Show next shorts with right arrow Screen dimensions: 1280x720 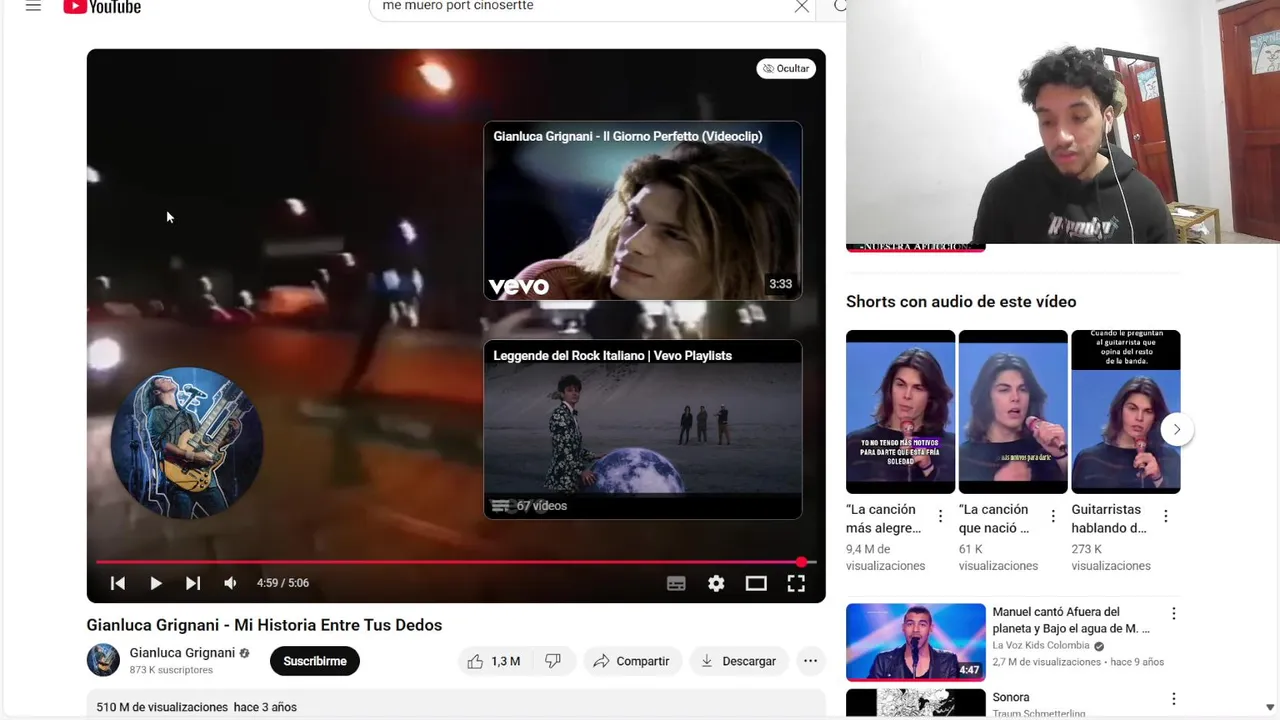pyautogui.click(x=1177, y=429)
